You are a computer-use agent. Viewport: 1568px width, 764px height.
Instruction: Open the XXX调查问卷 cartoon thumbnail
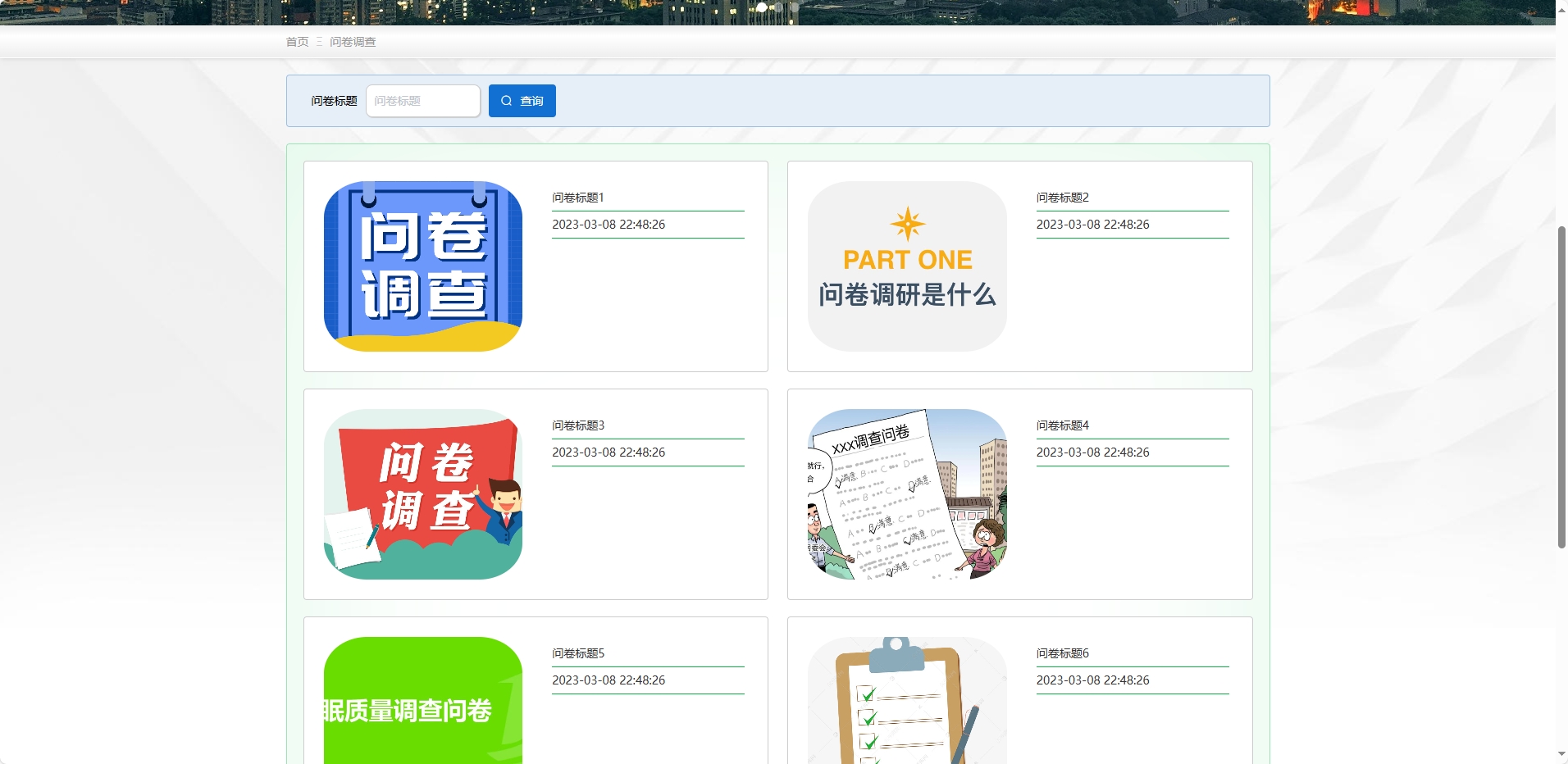907,494
